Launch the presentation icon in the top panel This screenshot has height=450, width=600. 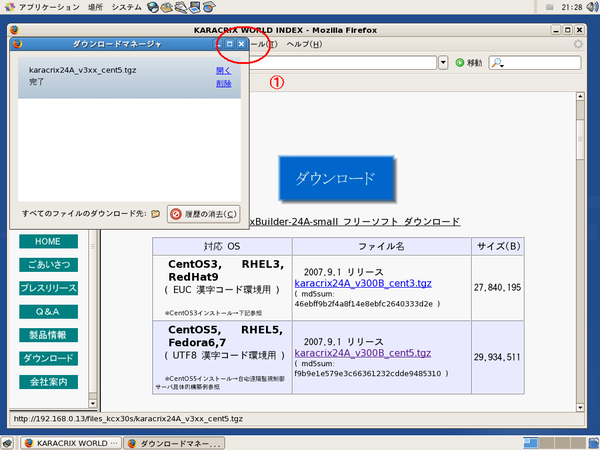click(x=194, y=7)
